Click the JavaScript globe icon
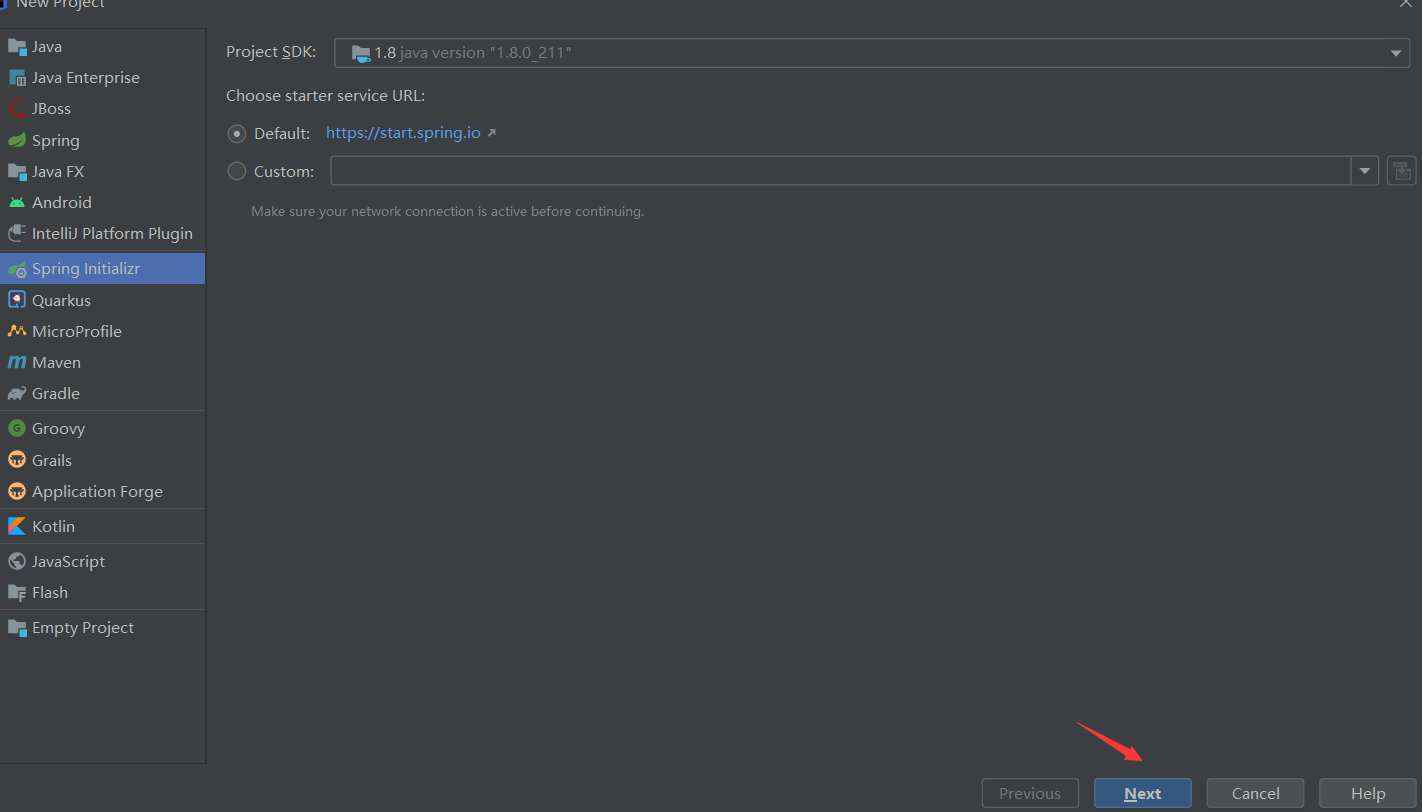Image resolution: width=1422 pixels, height=812 pixels. [16, 561]
